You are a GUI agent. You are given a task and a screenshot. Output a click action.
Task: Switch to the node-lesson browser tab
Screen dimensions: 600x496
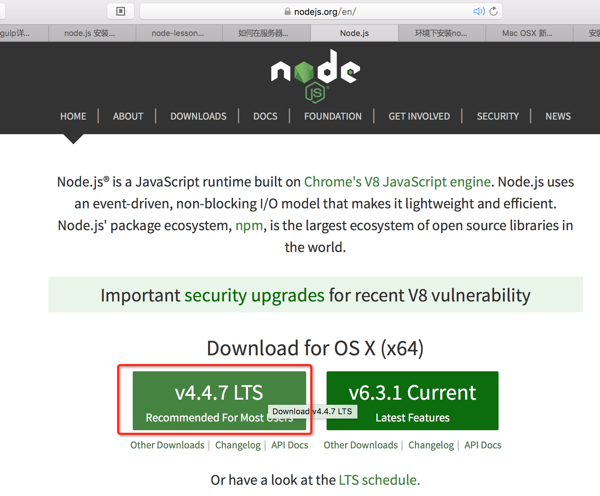pyautogui.click(x=177, y=33)
